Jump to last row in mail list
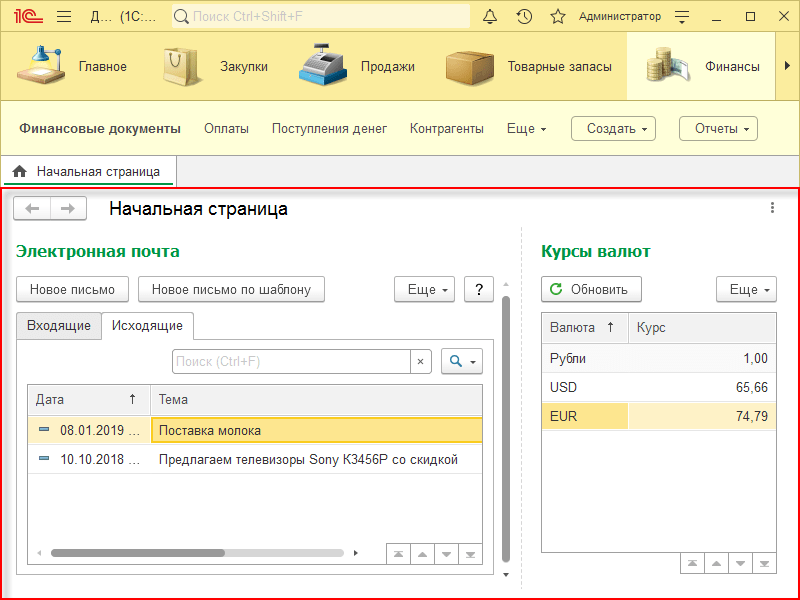 (470, 554)
